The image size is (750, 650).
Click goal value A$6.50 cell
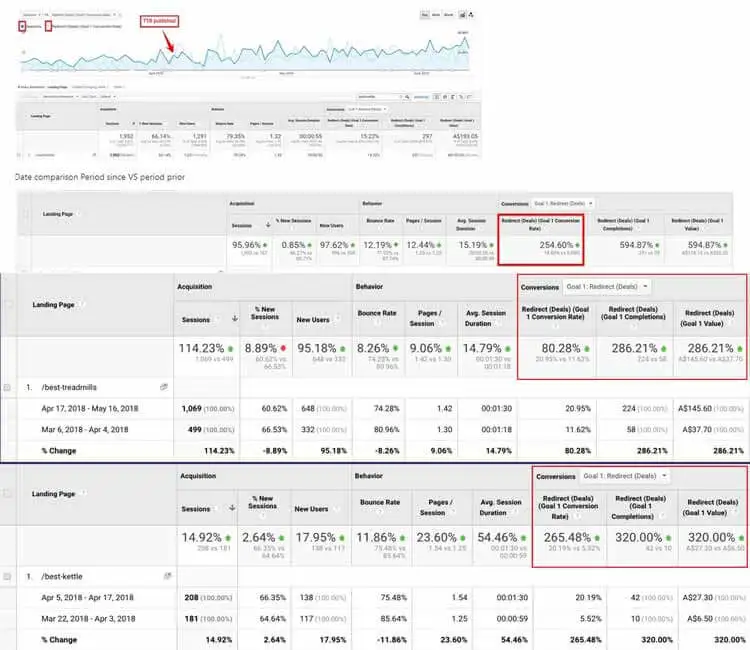coord(701,618)
